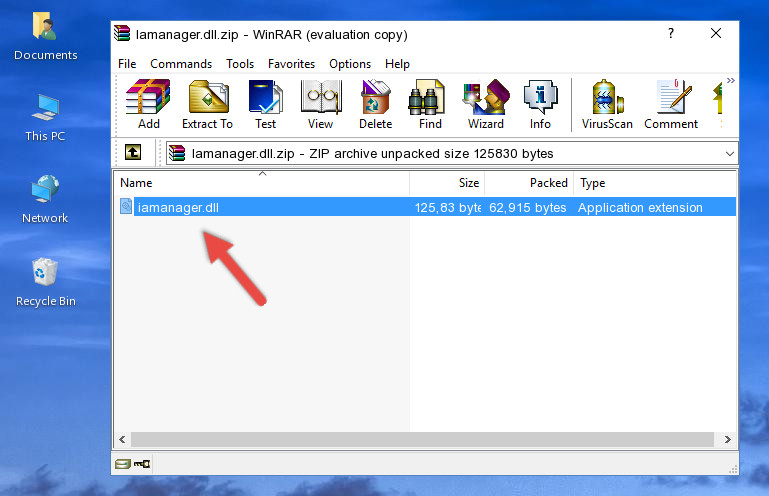
Task: Click the question mark help button
Action: point(671,33)
